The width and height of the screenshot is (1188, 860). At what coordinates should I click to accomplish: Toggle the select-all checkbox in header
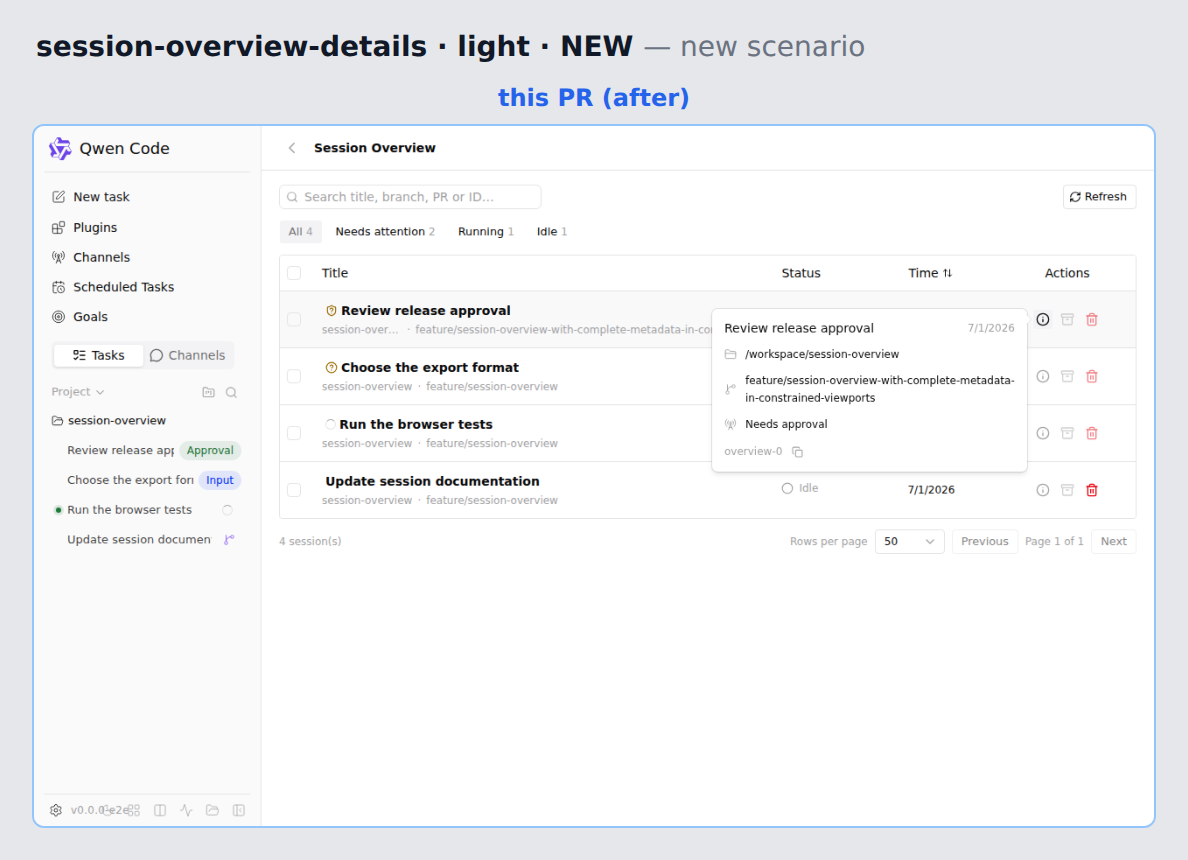pos(294,273)
